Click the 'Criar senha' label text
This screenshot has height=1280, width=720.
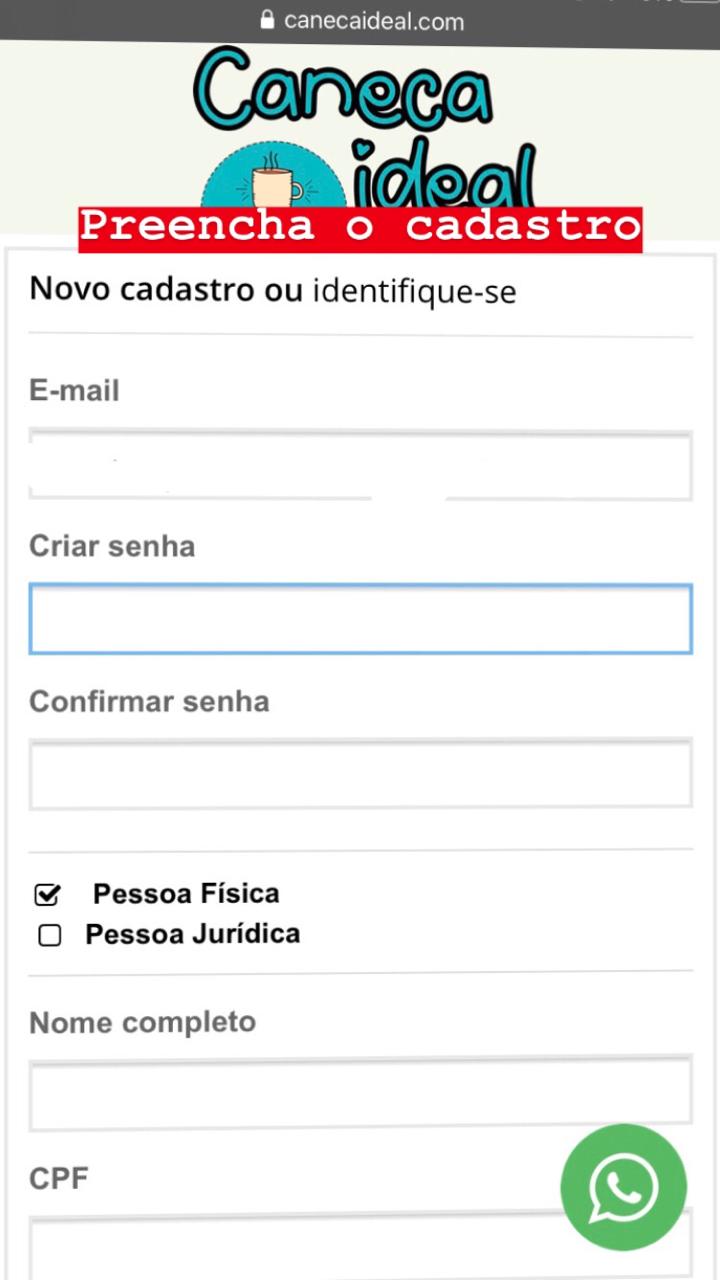click(112, 546)
